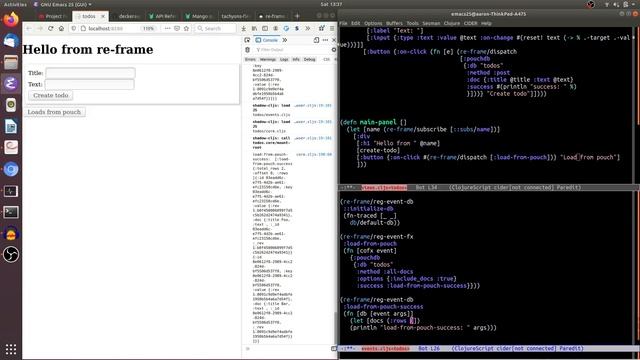Open OBS Studio from the dock
Viewport: 640px width, 360px height.
11,254
